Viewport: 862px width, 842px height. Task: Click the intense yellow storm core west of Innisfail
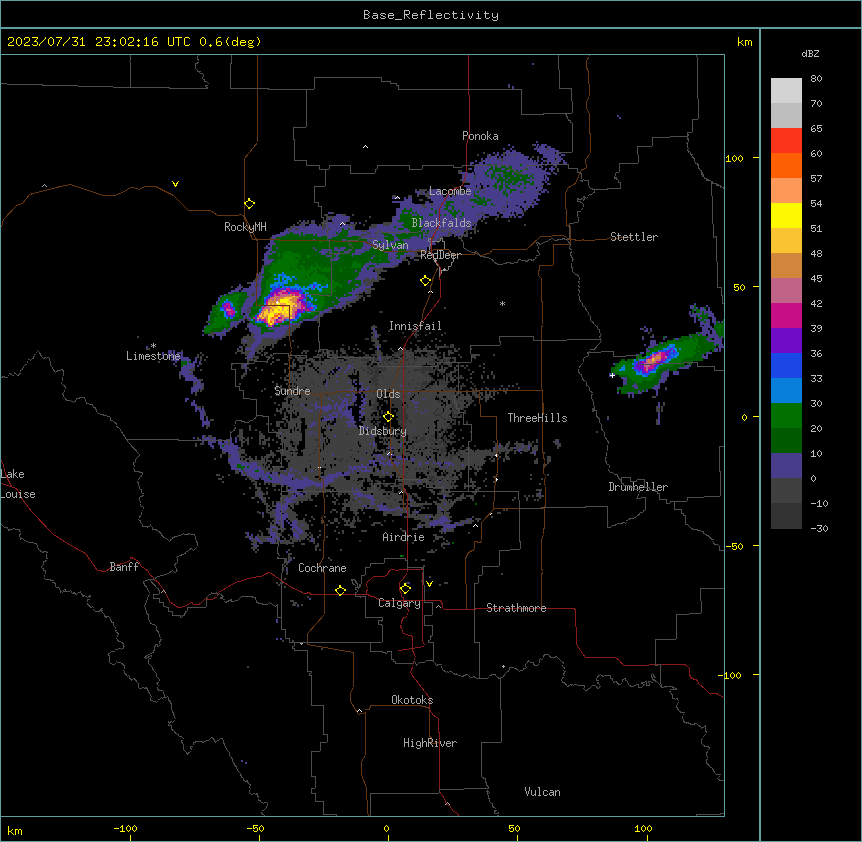pyautogui.click(x=277, y=311)
